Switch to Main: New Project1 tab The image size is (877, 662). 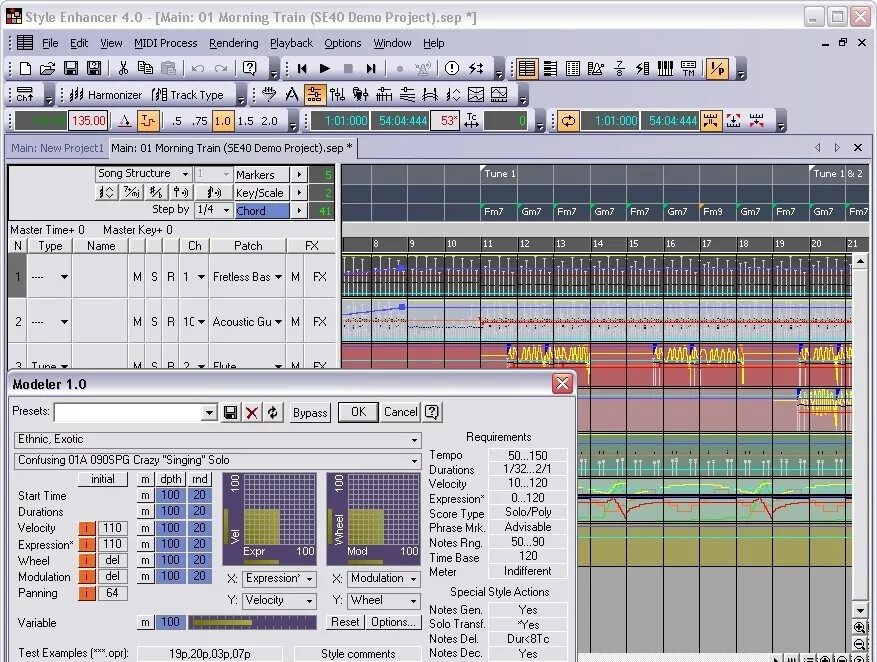coord(58,148)
